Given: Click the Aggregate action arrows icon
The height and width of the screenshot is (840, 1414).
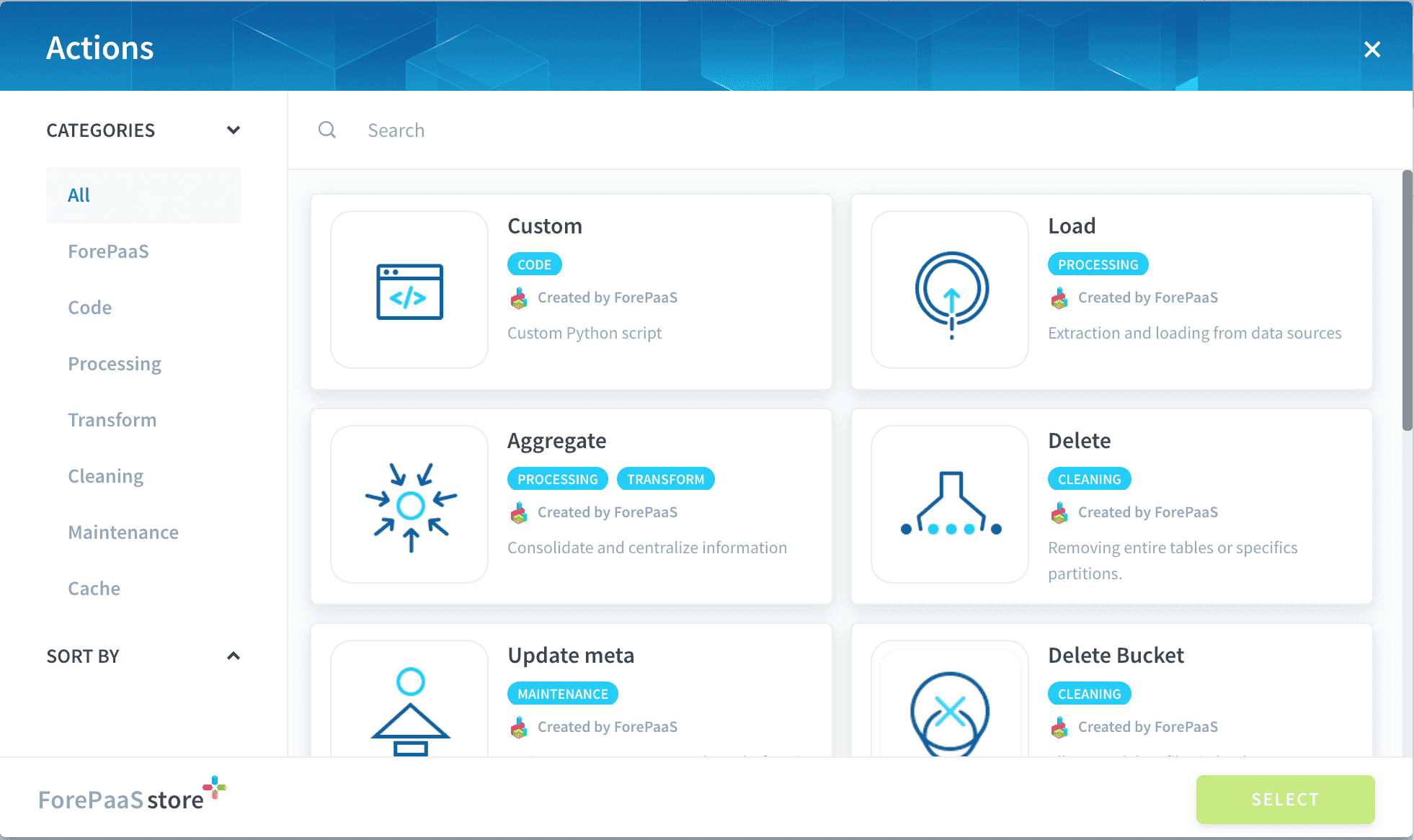Looking at the screenshot, I should [411, 506].
